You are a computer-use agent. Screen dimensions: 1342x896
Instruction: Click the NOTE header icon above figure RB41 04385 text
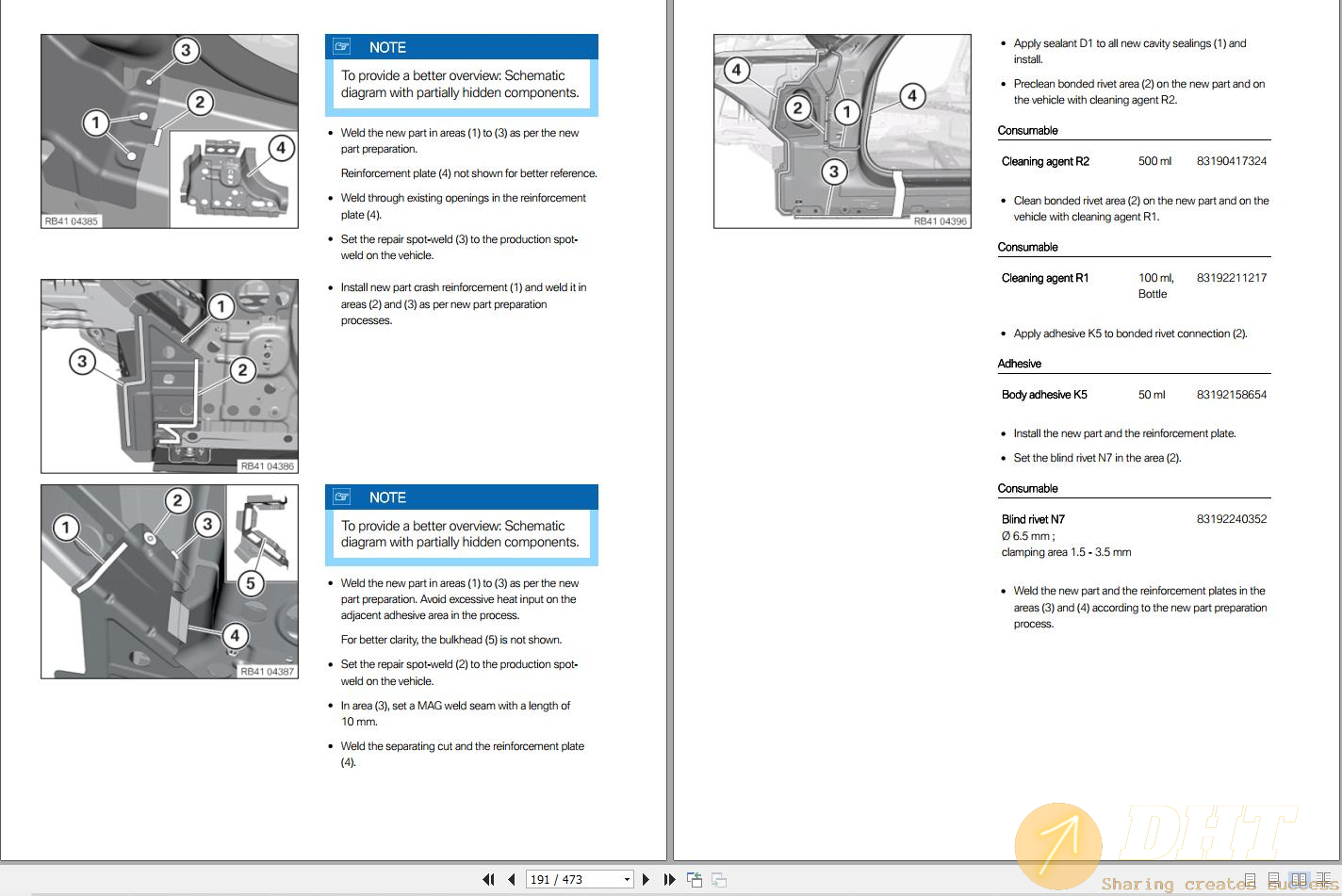tap(342, 46)
